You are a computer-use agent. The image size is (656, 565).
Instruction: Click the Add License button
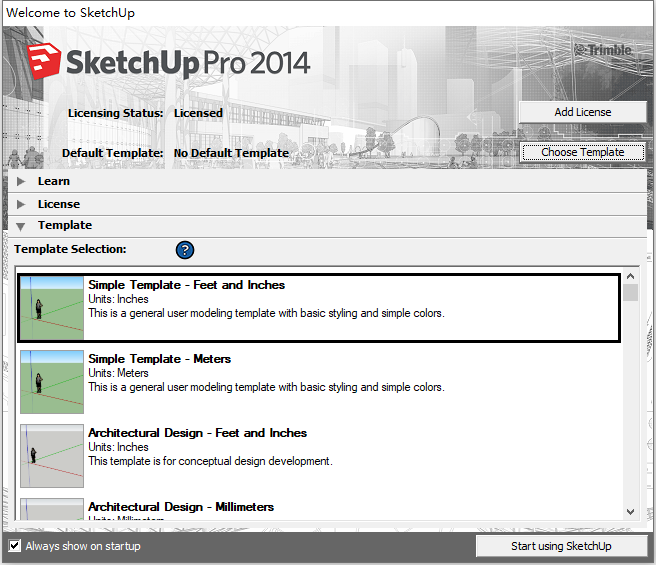(x=583, y=112)
